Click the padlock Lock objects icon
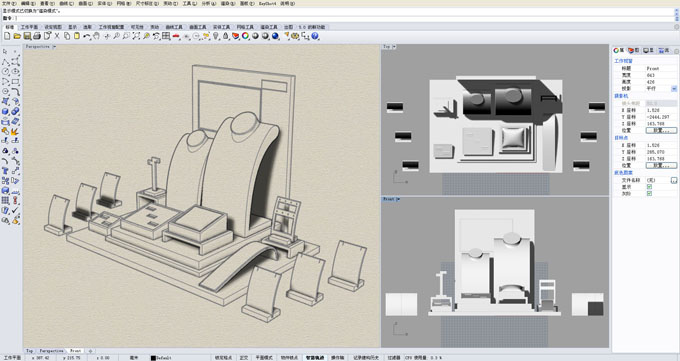 [x=226, y=36]
